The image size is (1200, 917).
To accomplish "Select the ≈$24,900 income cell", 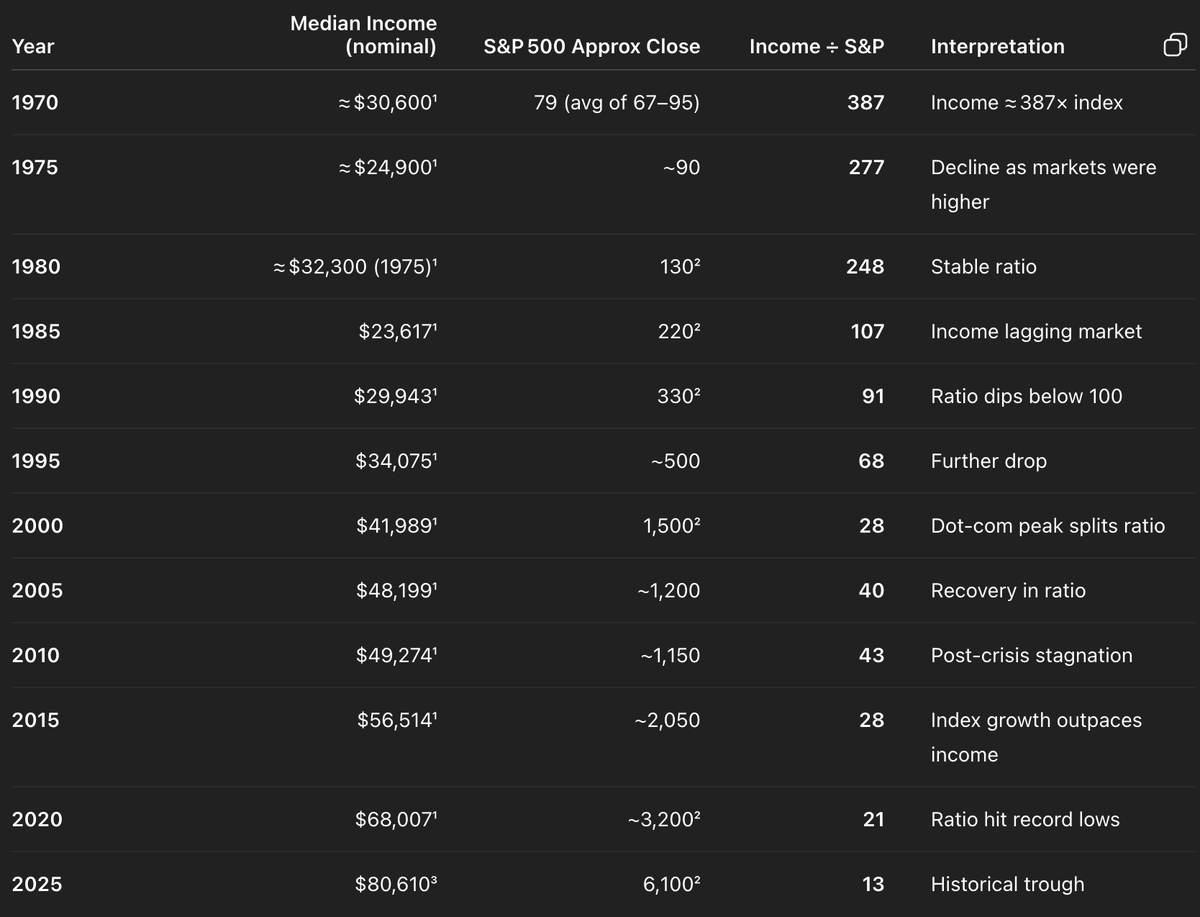I will pos(388,167).
